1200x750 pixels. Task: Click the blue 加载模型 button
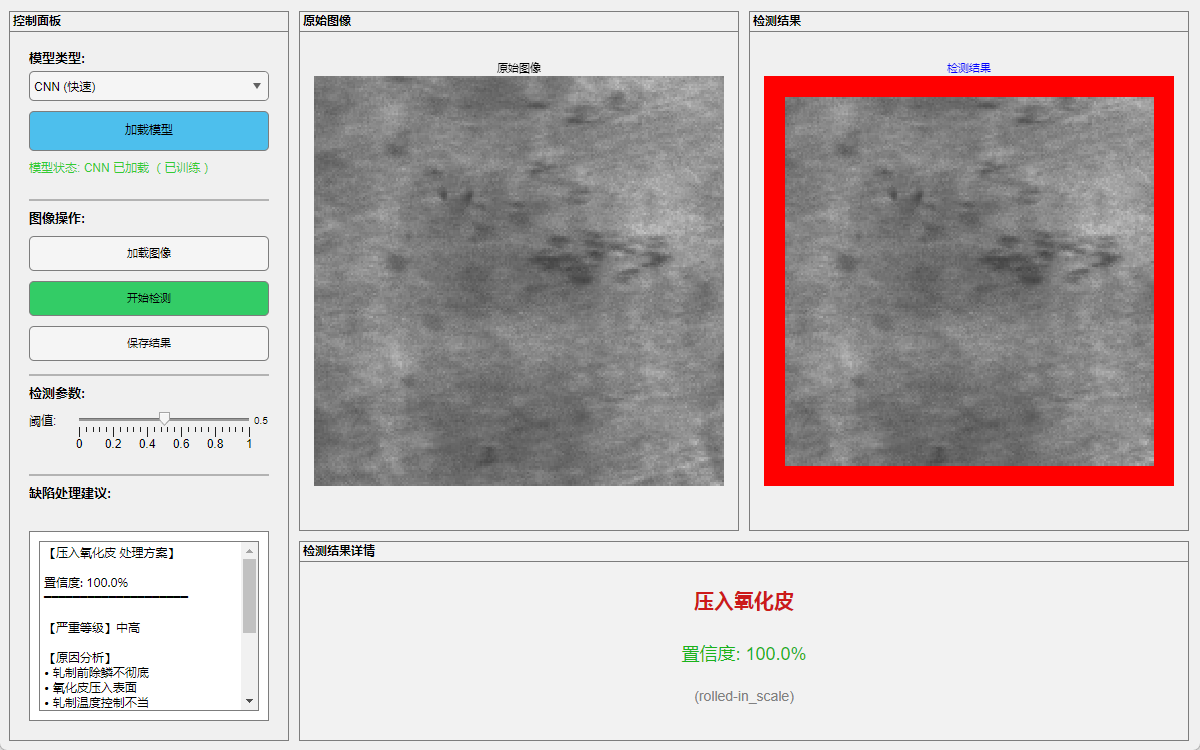(x=149, y=130)
